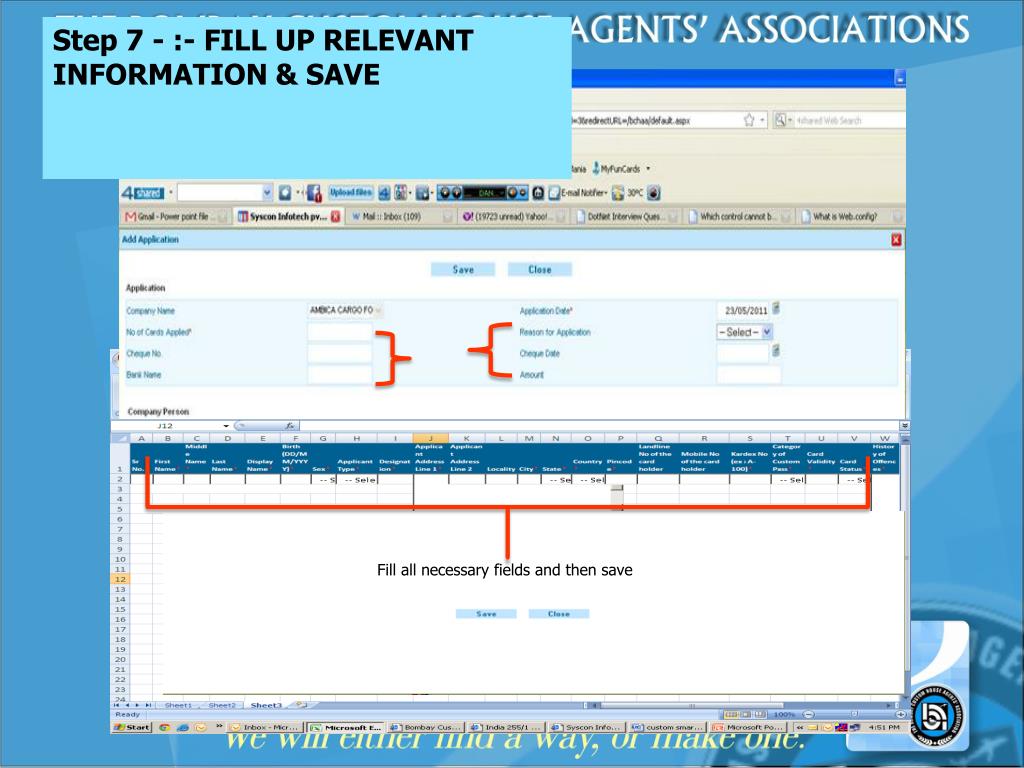The image size is (1024, 768).
Task: Open the Inbox - Micr... taskbar item
Action: (x=264, y=727)
